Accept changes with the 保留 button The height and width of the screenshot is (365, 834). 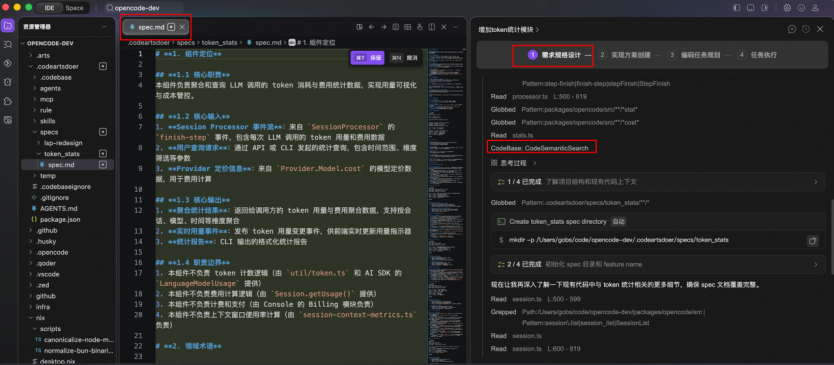click(x=369, y=57)
